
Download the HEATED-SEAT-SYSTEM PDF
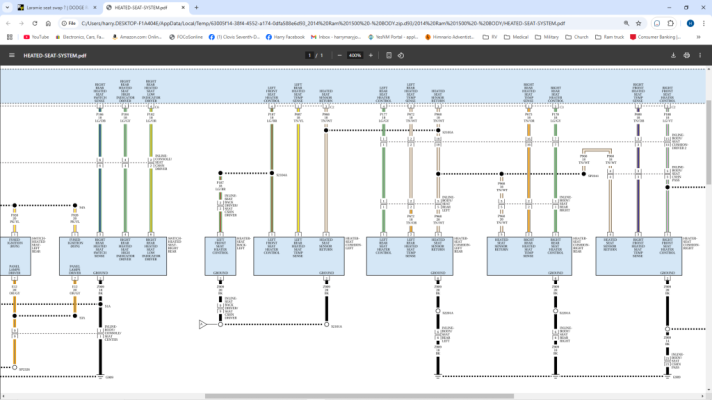pyautogui.click(x=673, y=55)
